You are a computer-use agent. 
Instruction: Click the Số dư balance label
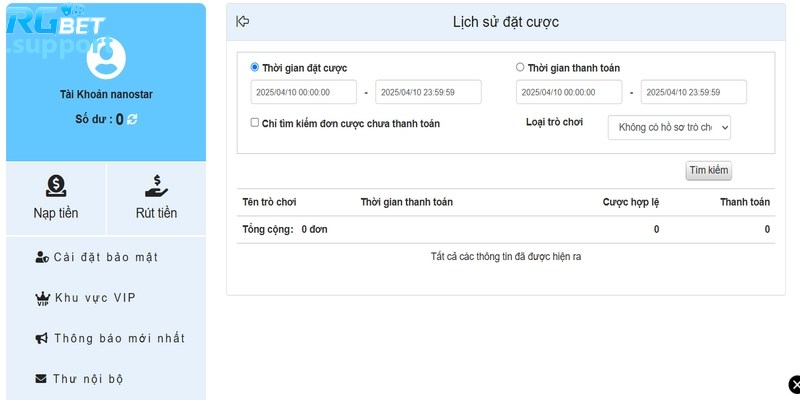(x=94, y=119)
